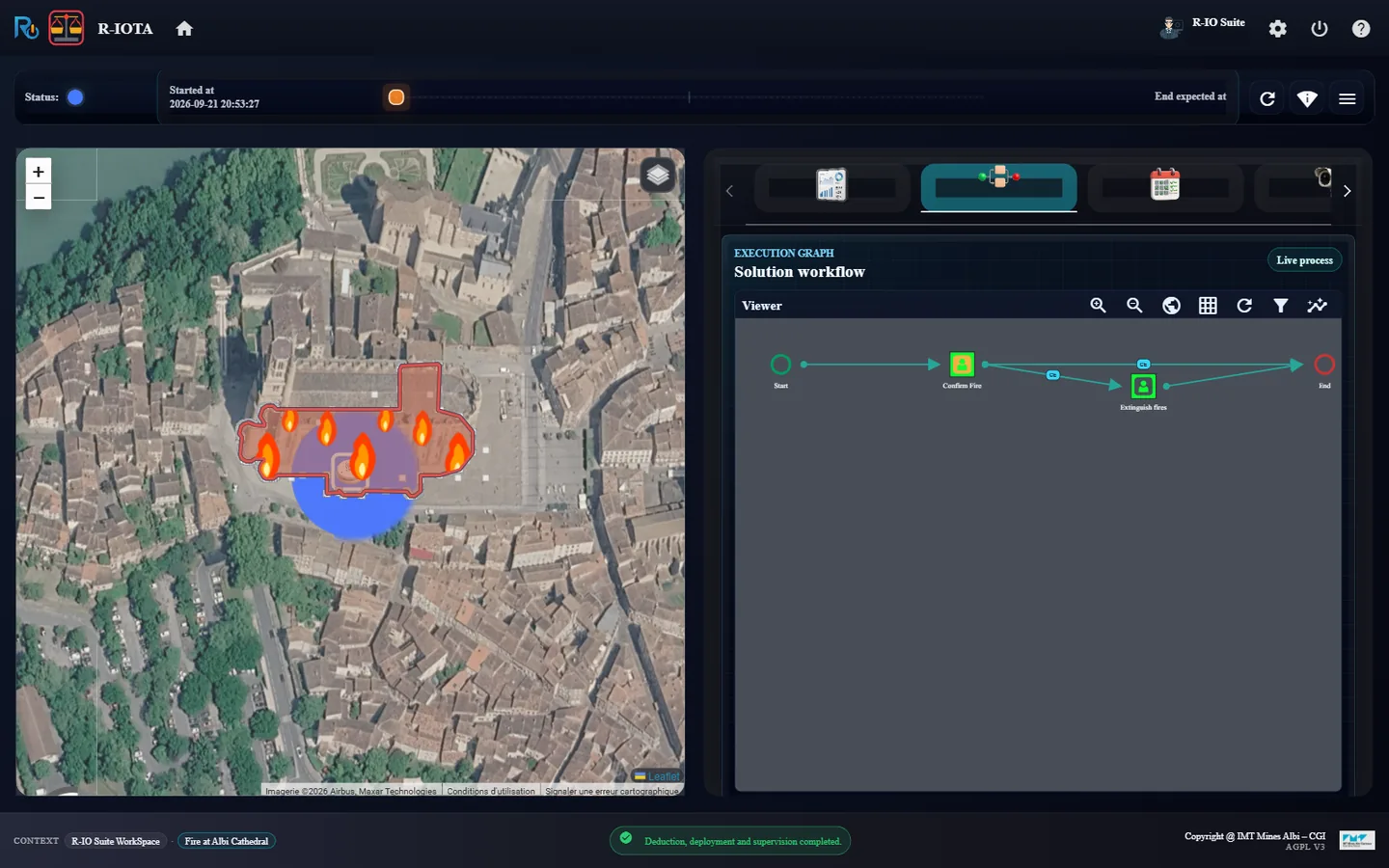Click the R-IOTA scales logo
The height and width of the screenshot is (868, 1389).
pos(67,28)
